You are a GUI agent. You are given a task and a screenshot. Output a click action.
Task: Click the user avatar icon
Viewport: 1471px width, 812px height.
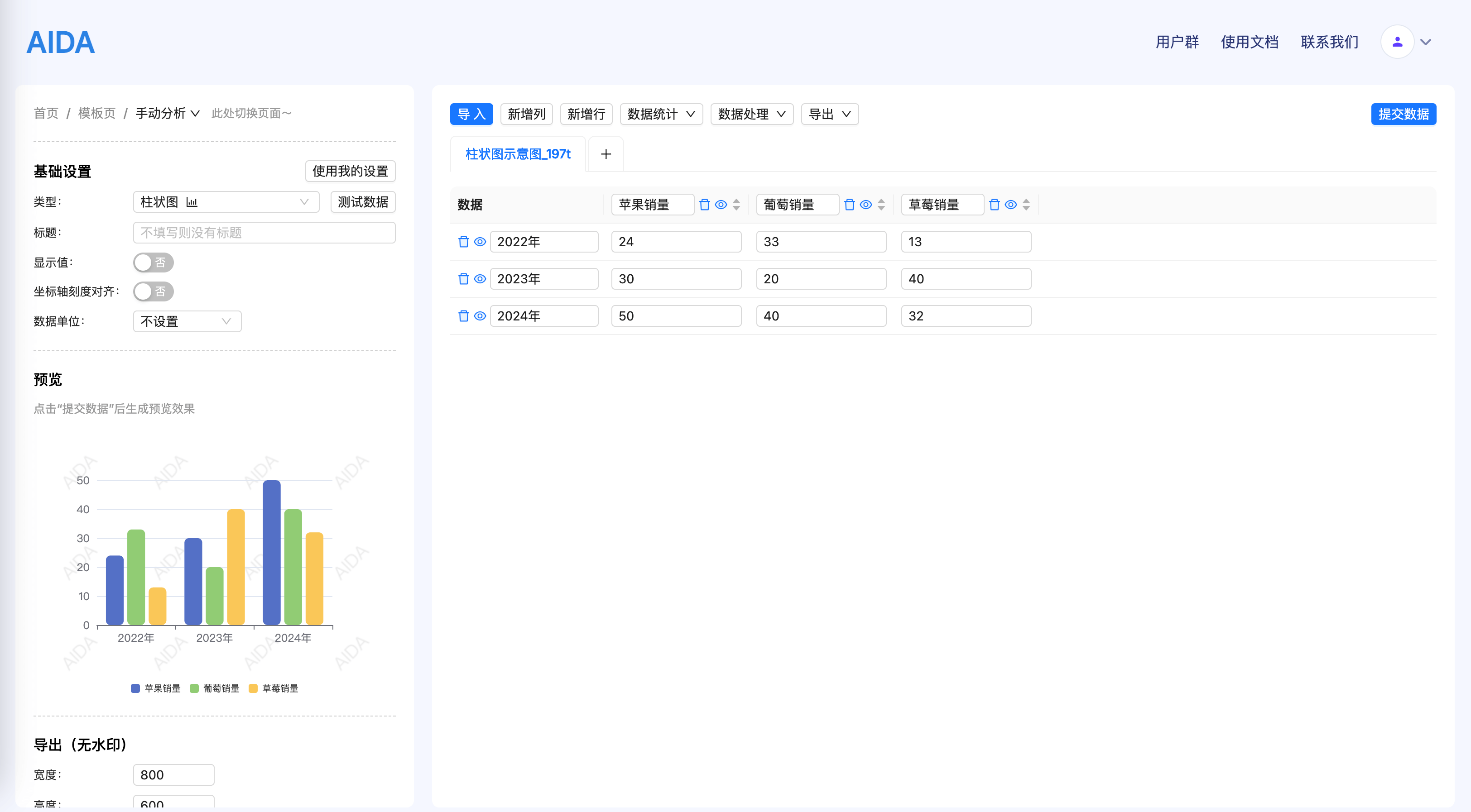[1397, 42]
